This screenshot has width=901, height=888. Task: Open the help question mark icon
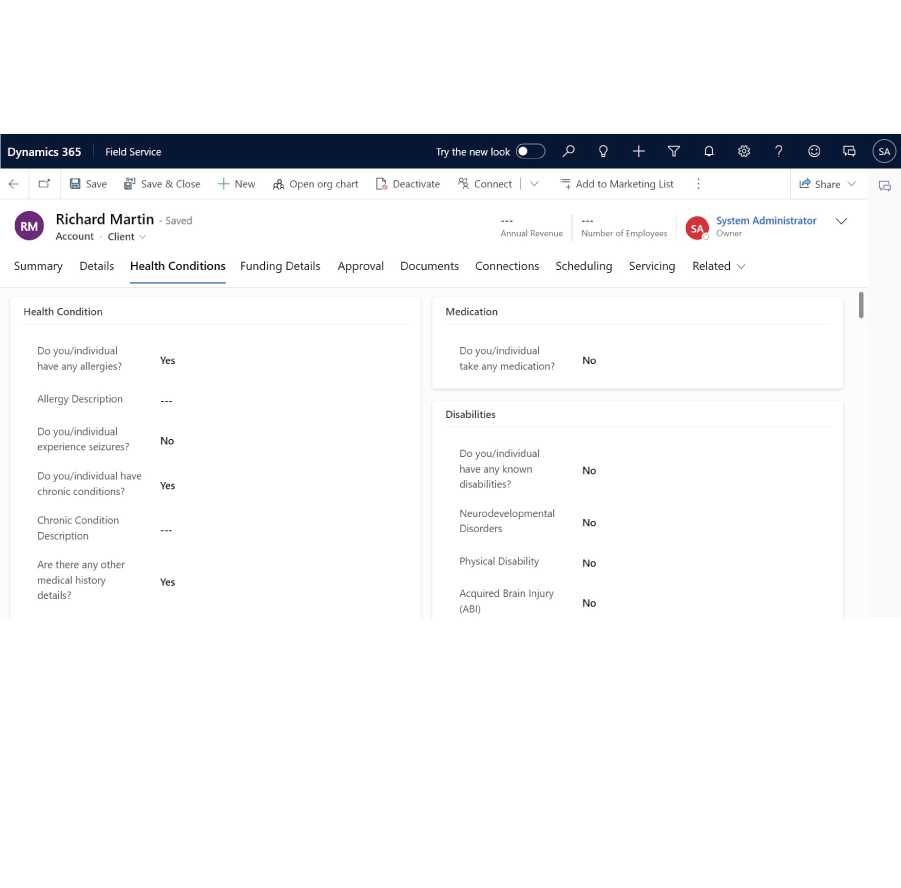tap(779, 151)
